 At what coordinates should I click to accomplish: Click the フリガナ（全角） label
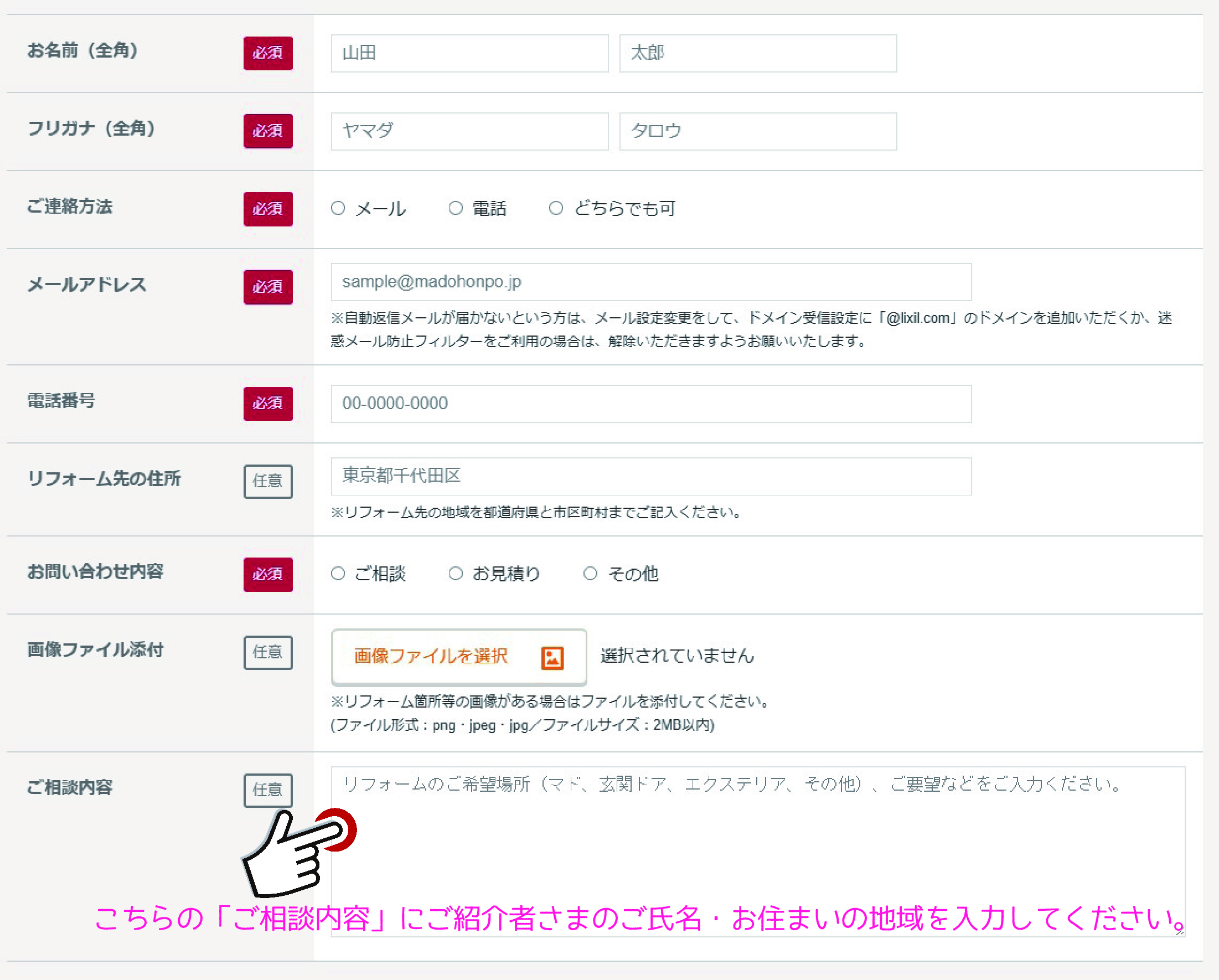pyautogui.click(x=91, y=128)
